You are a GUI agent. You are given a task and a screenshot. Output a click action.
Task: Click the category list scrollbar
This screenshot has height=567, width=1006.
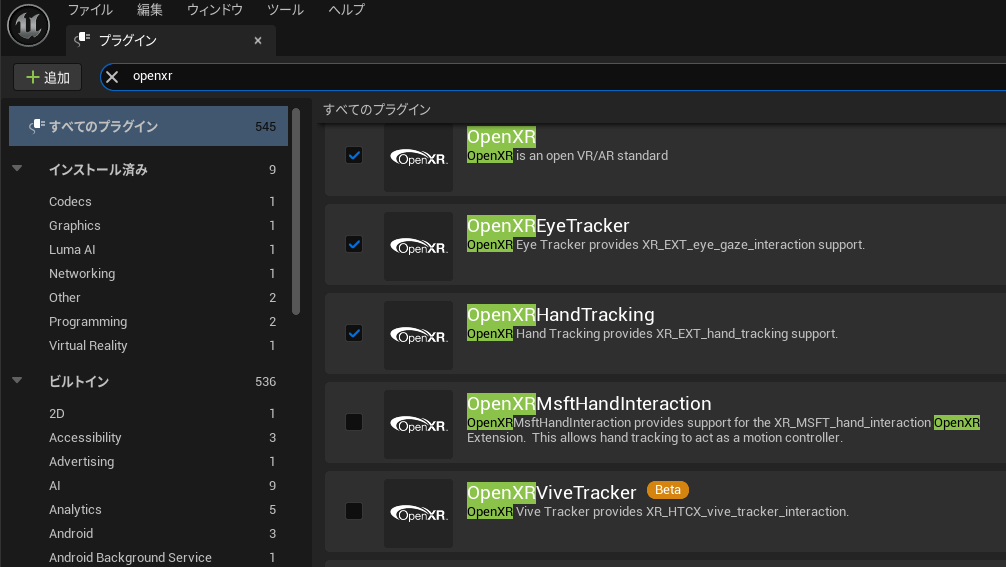[296, 212]
